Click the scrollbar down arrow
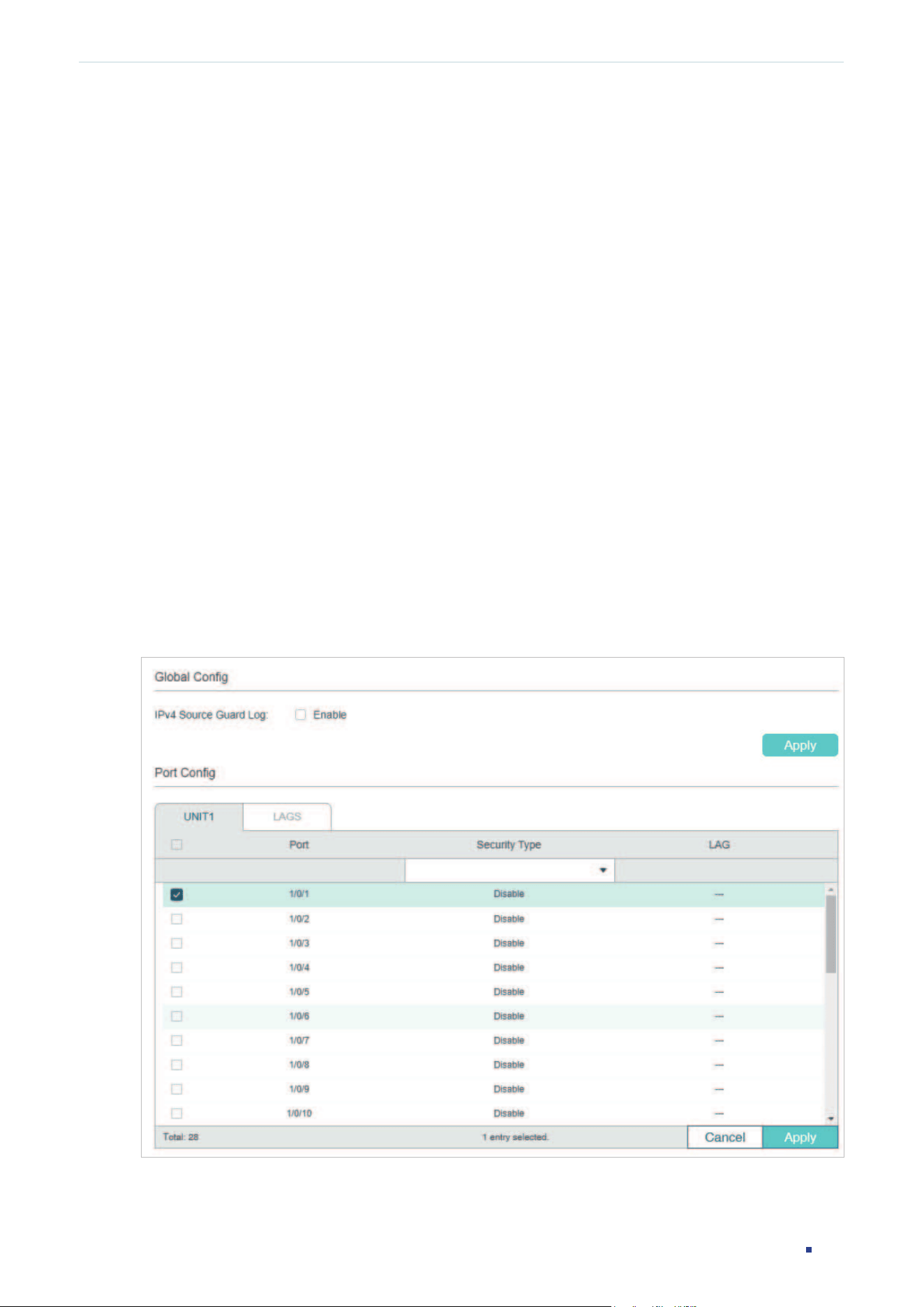 pos(830,1118)
